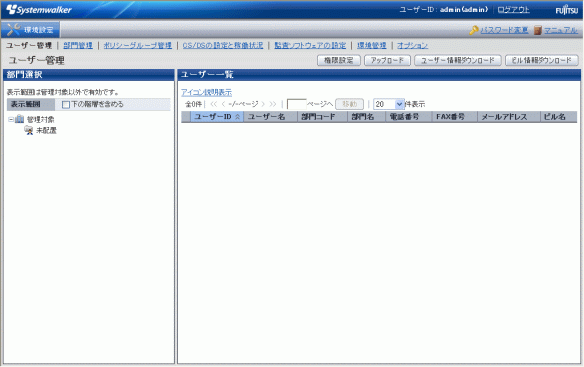The height and width of the screenshot is (367, 584).
Task: Go to previous page arrow
Action: pos(223,104)
